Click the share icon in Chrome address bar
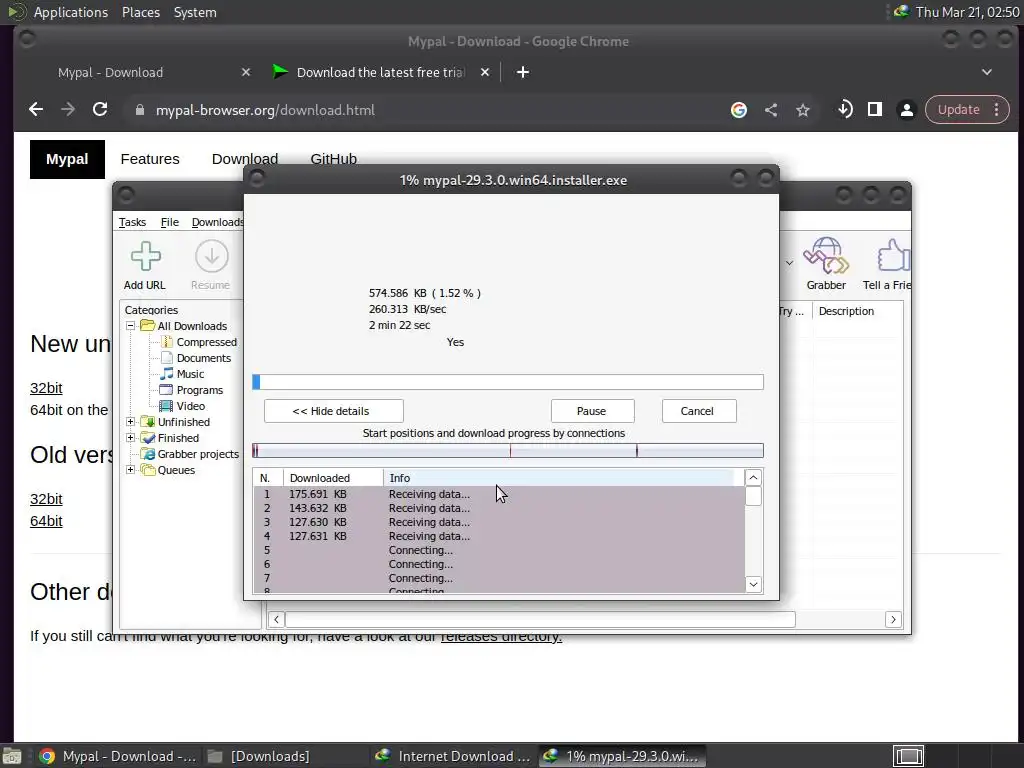 tap(771, 110)
